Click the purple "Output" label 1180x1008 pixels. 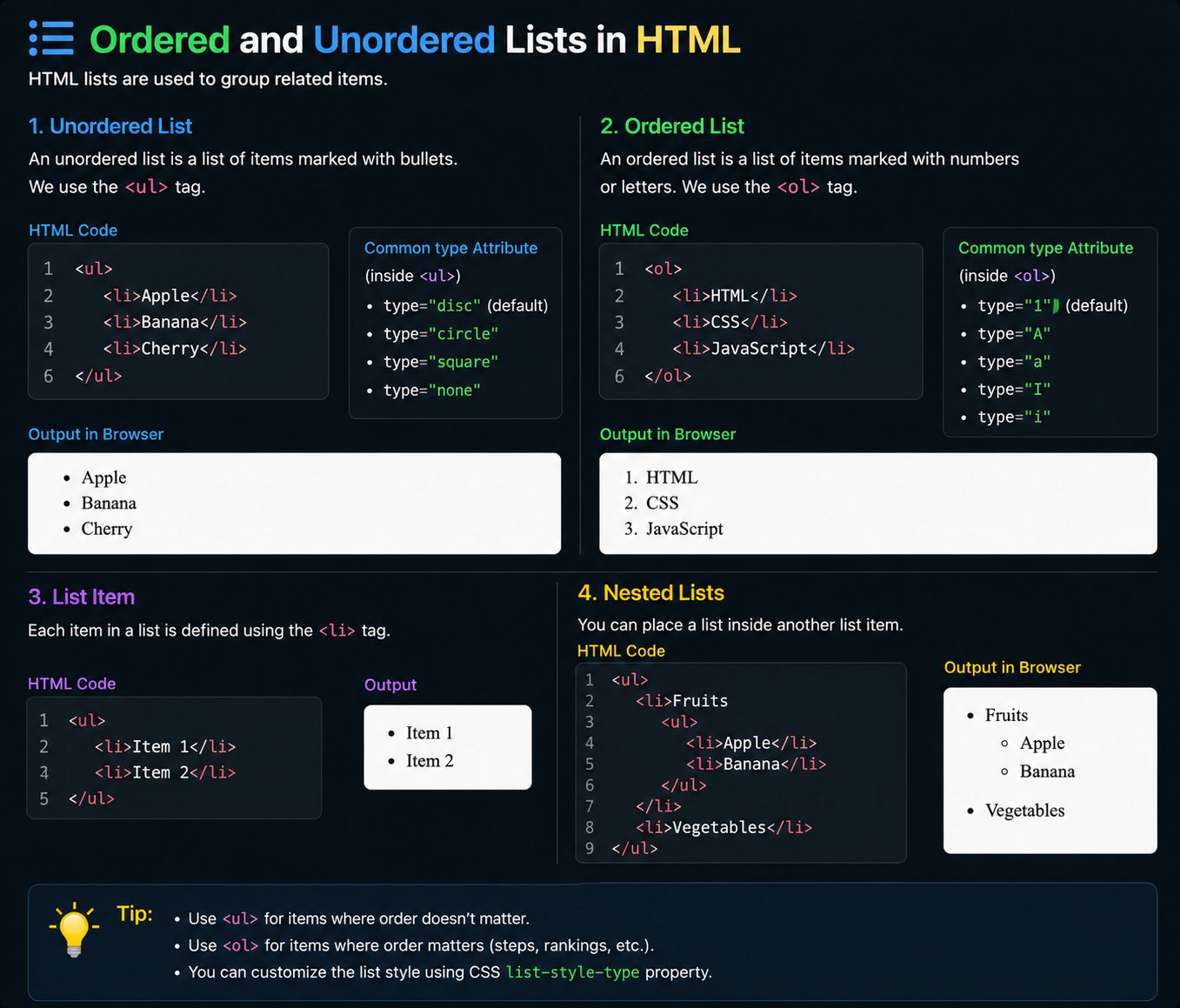pos(390,685)
